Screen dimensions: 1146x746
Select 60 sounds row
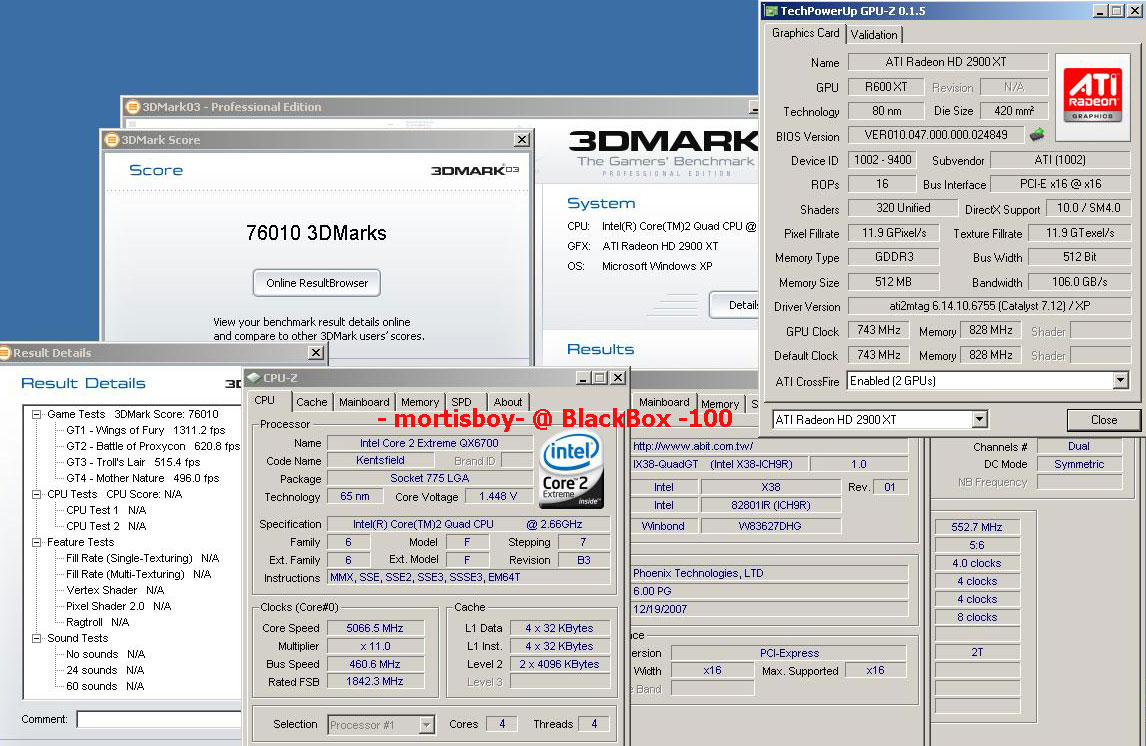pyautogui.click(x=105, y=687)
